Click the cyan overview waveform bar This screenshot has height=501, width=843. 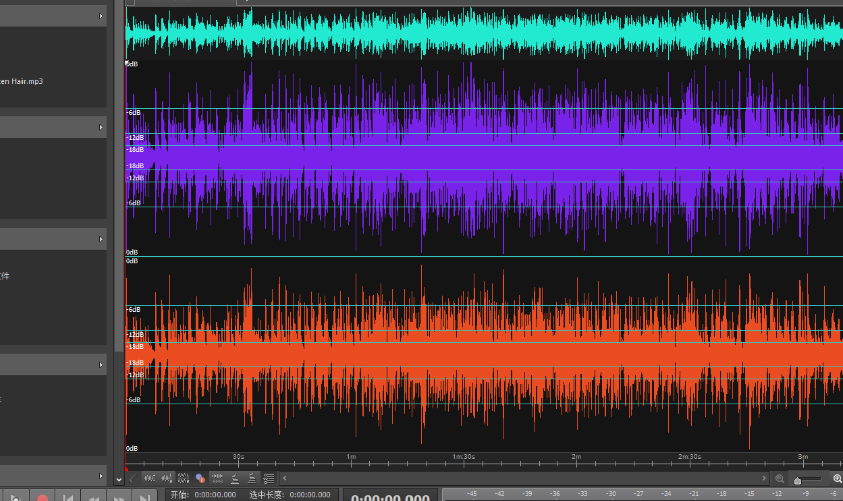tap(484, 32)
